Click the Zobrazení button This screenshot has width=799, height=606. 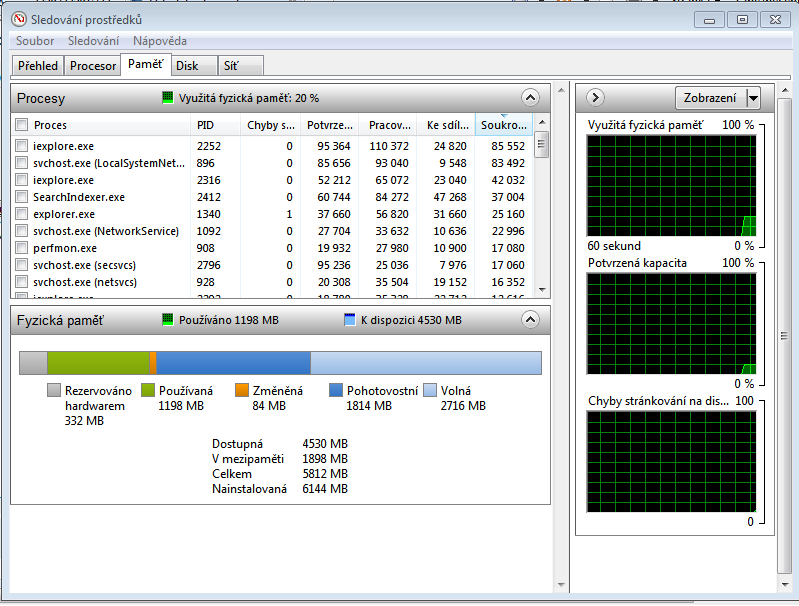pos(710,98)
